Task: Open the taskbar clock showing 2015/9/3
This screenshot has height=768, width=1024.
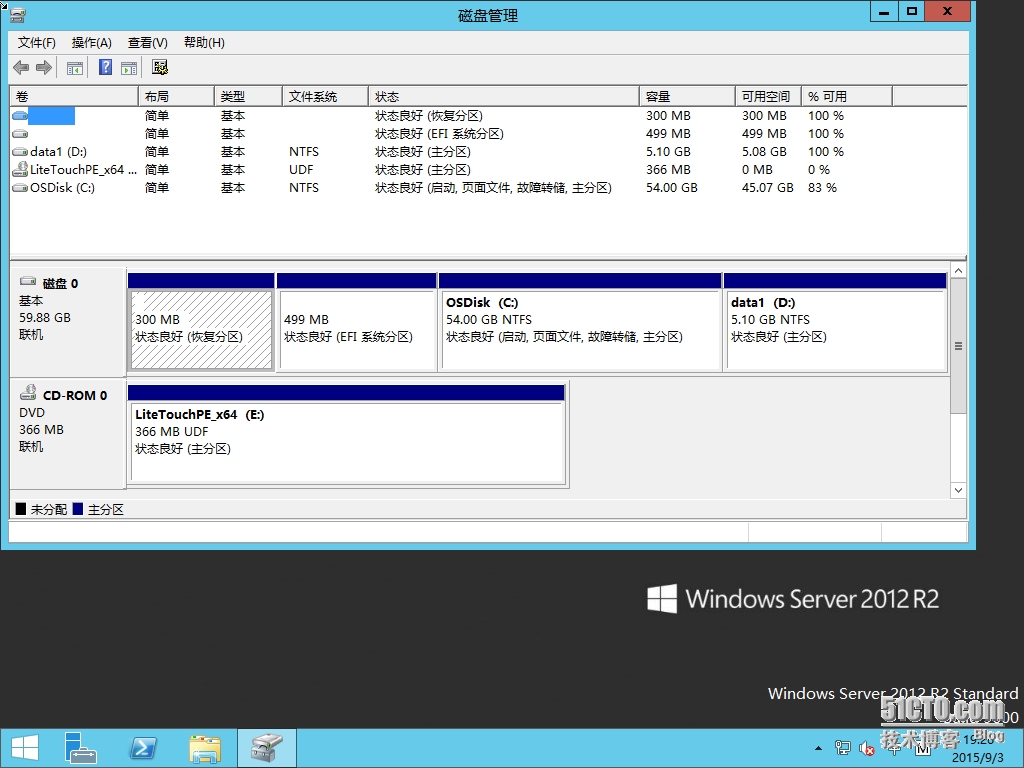Action: [978, 748]
